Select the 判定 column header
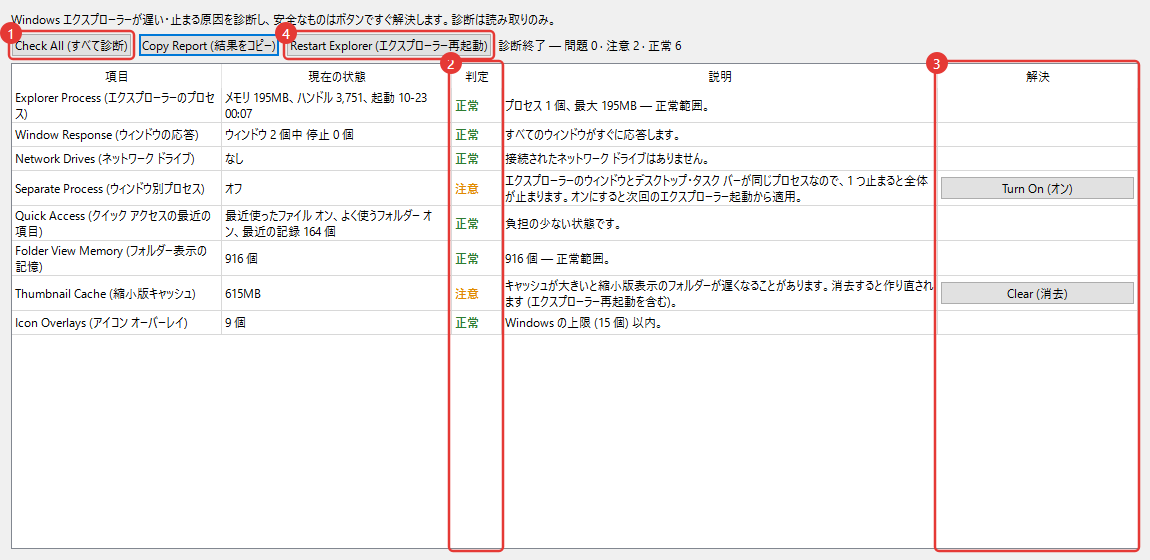 click(477, 76)
